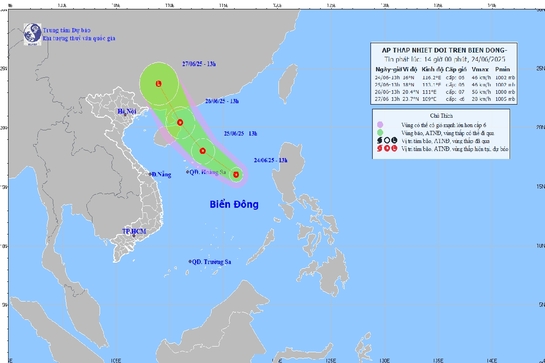The height and width of the screenshot is (363, 545).
Task: Click the 24/06/25 - 13h date label
Action: [x=271, y=160]
